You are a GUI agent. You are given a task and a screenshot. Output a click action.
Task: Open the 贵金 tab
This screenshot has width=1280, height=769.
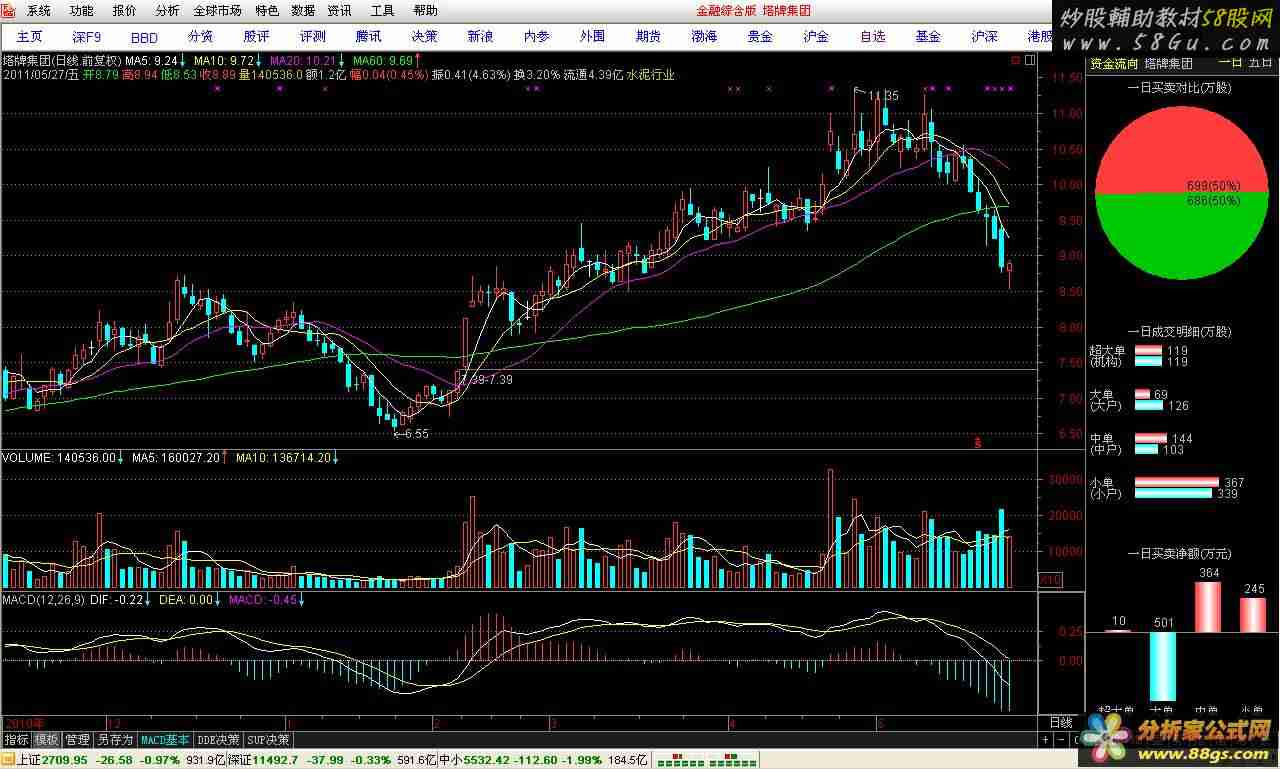coord(760,36)
